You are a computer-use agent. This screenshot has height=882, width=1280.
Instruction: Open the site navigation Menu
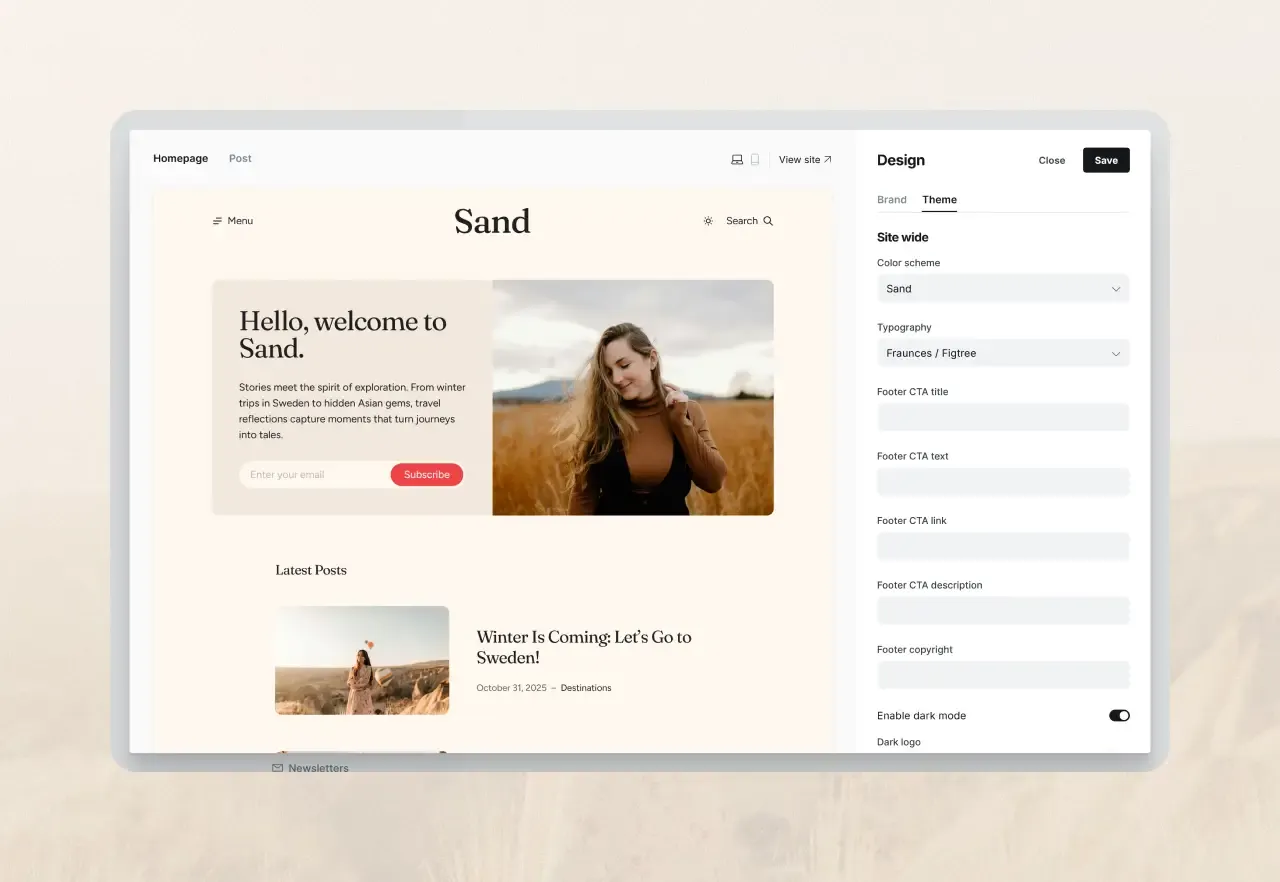tap(232, 220)
